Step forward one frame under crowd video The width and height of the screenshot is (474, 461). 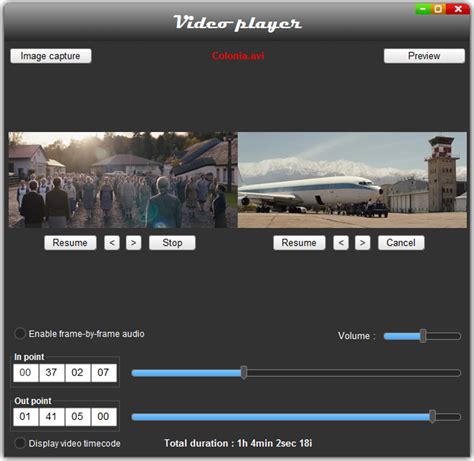pyautogui.click(x=133, y=243)
